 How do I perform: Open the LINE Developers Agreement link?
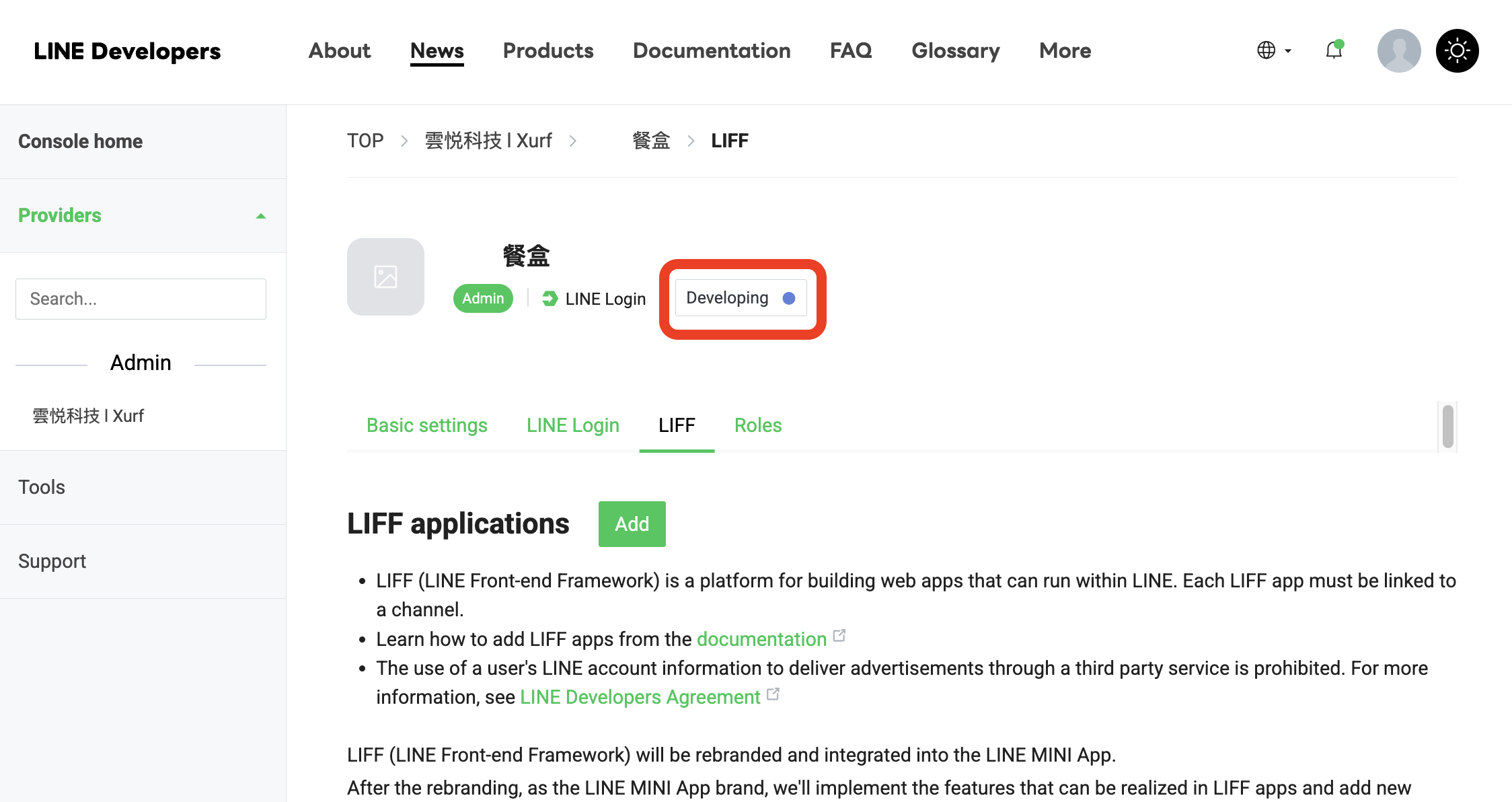click(640, 697)
